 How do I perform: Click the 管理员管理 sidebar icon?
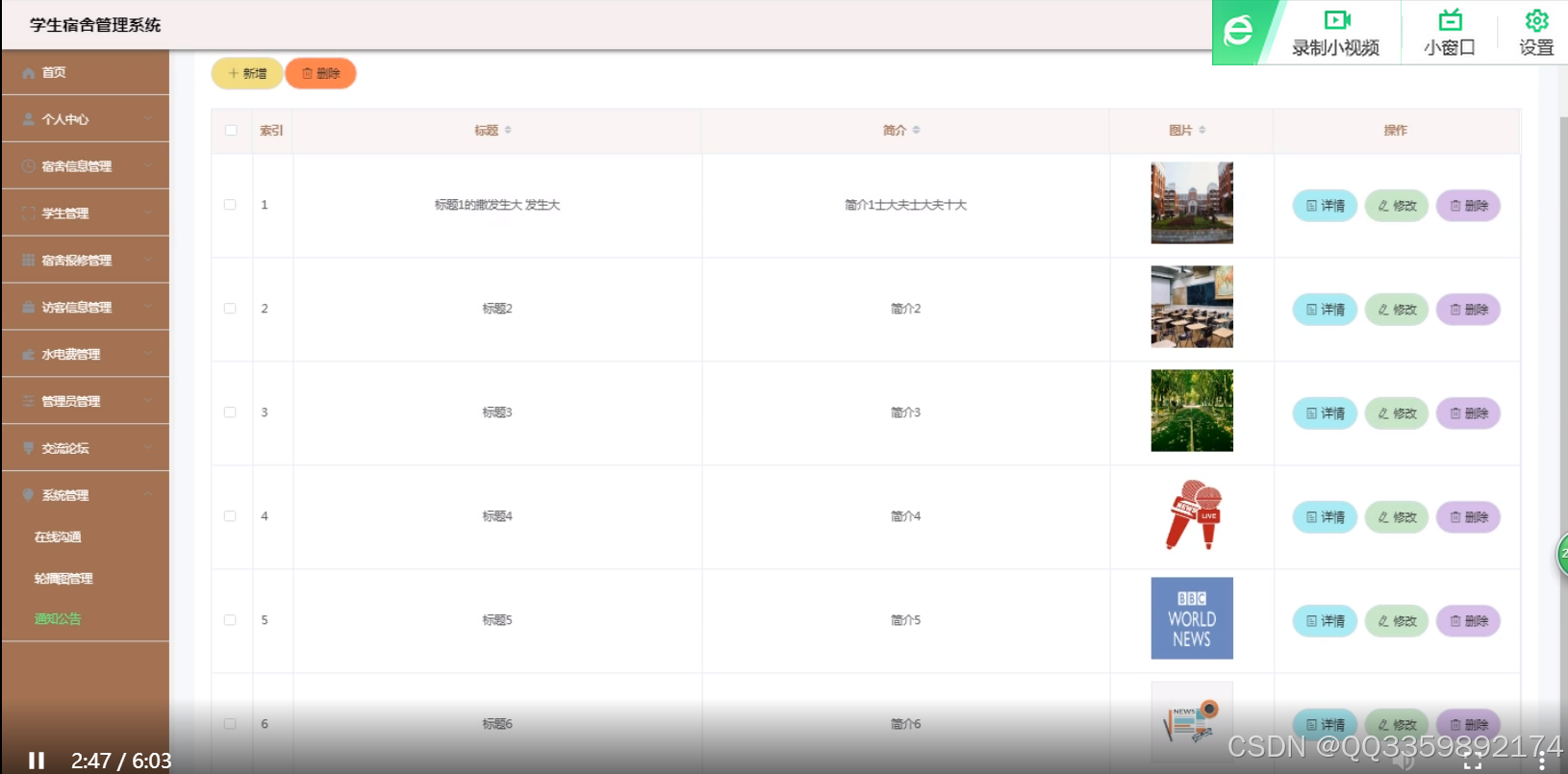29,402
